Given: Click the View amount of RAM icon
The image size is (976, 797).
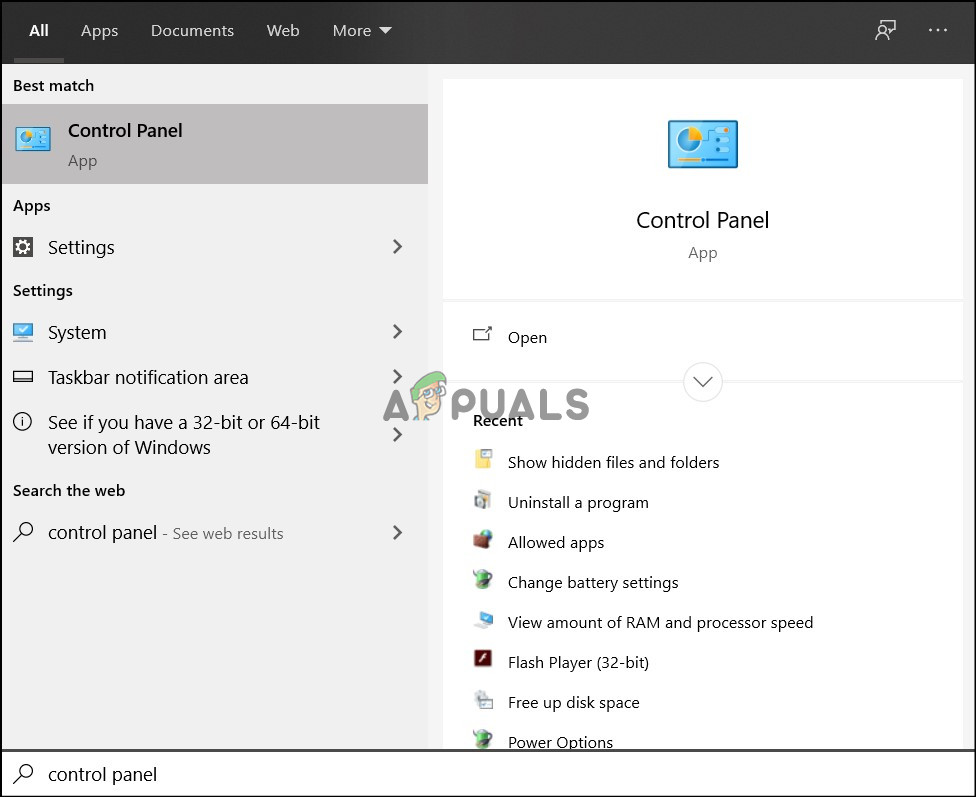Looking at the screenshot, I should pyautogui.click(x=483, y=620).
